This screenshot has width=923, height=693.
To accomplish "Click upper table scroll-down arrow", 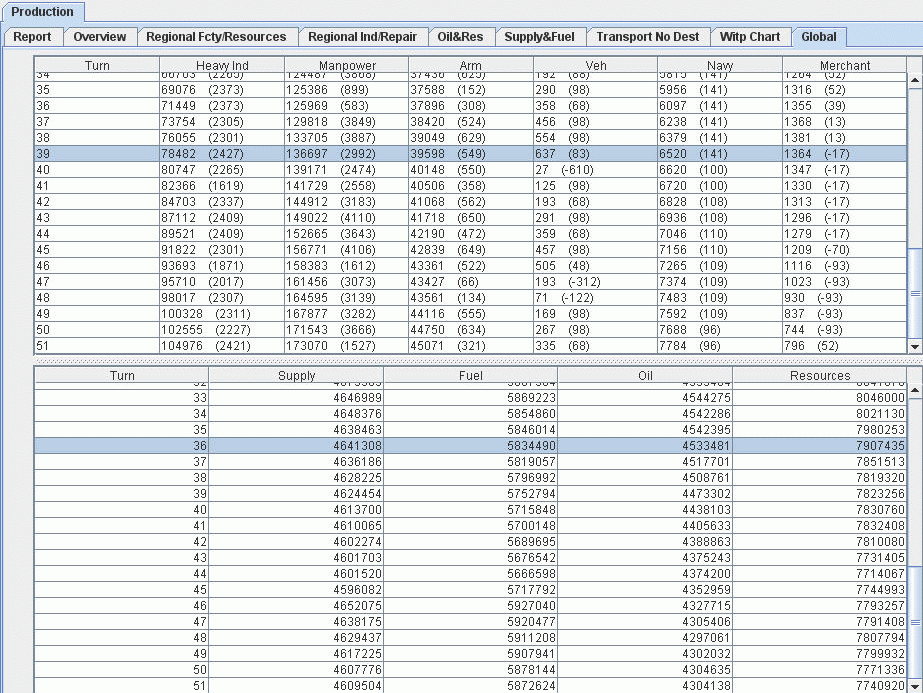I will click(x=915, y=347).
